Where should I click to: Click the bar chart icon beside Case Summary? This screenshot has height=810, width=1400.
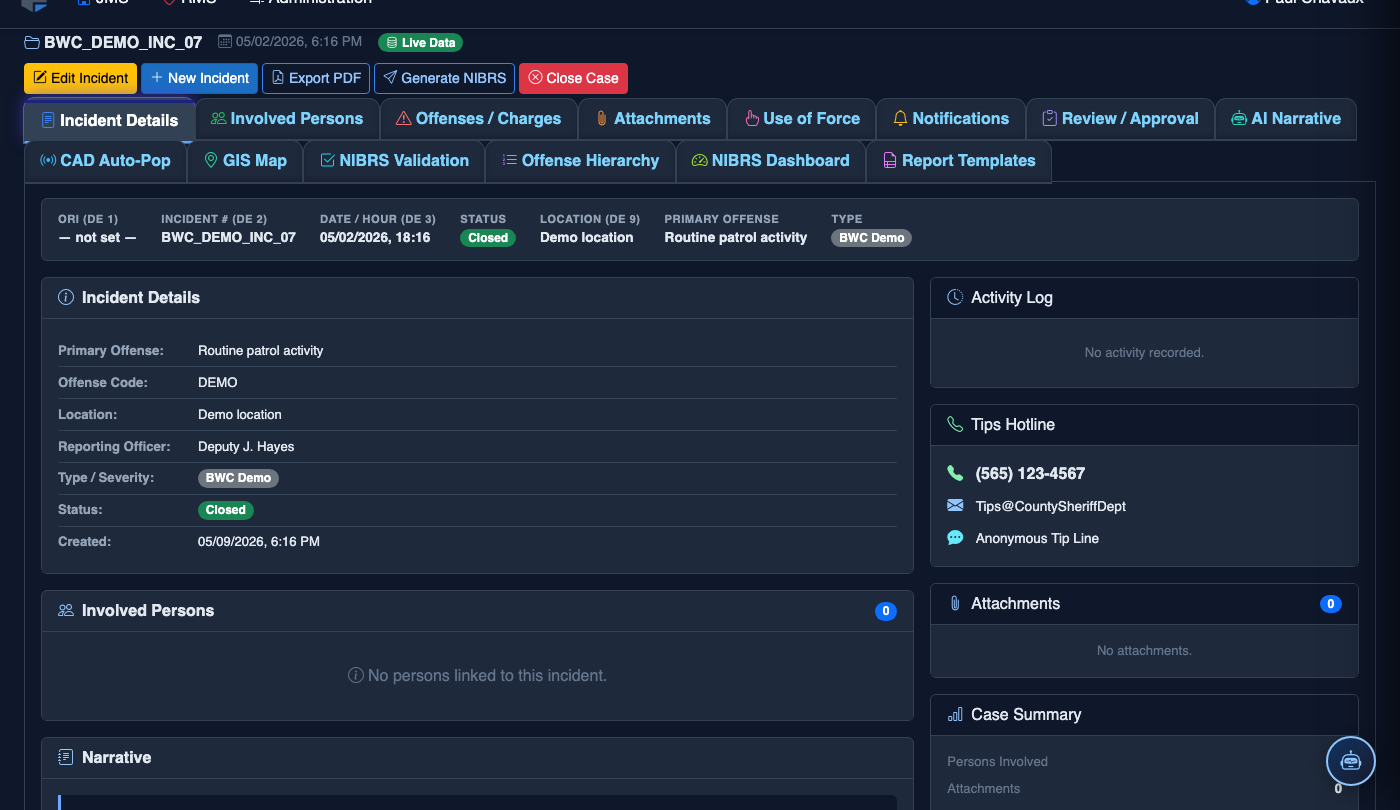(x=955, y=714)
